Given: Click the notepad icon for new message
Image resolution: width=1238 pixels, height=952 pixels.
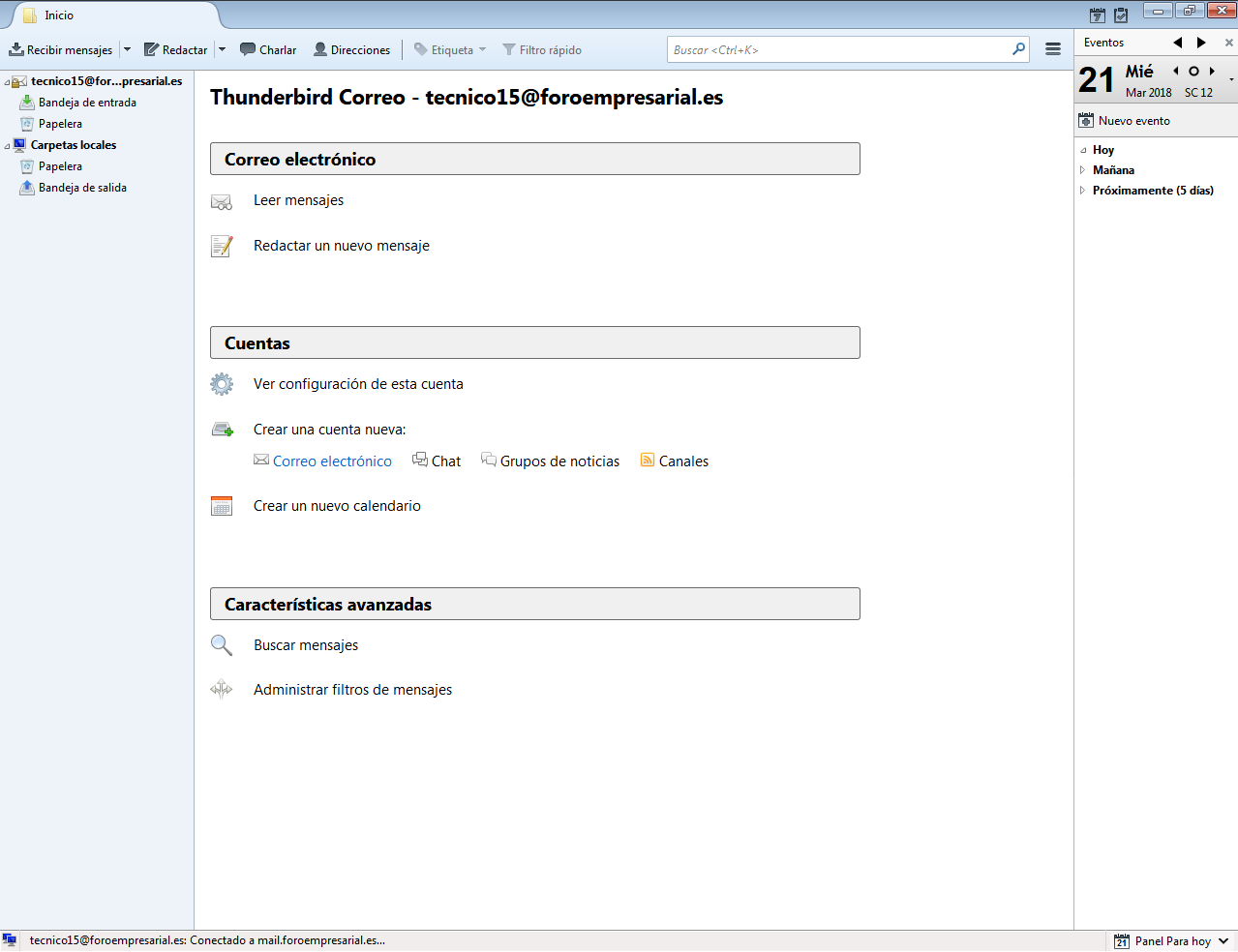Looking at the screenshot, I should [222, 247].
